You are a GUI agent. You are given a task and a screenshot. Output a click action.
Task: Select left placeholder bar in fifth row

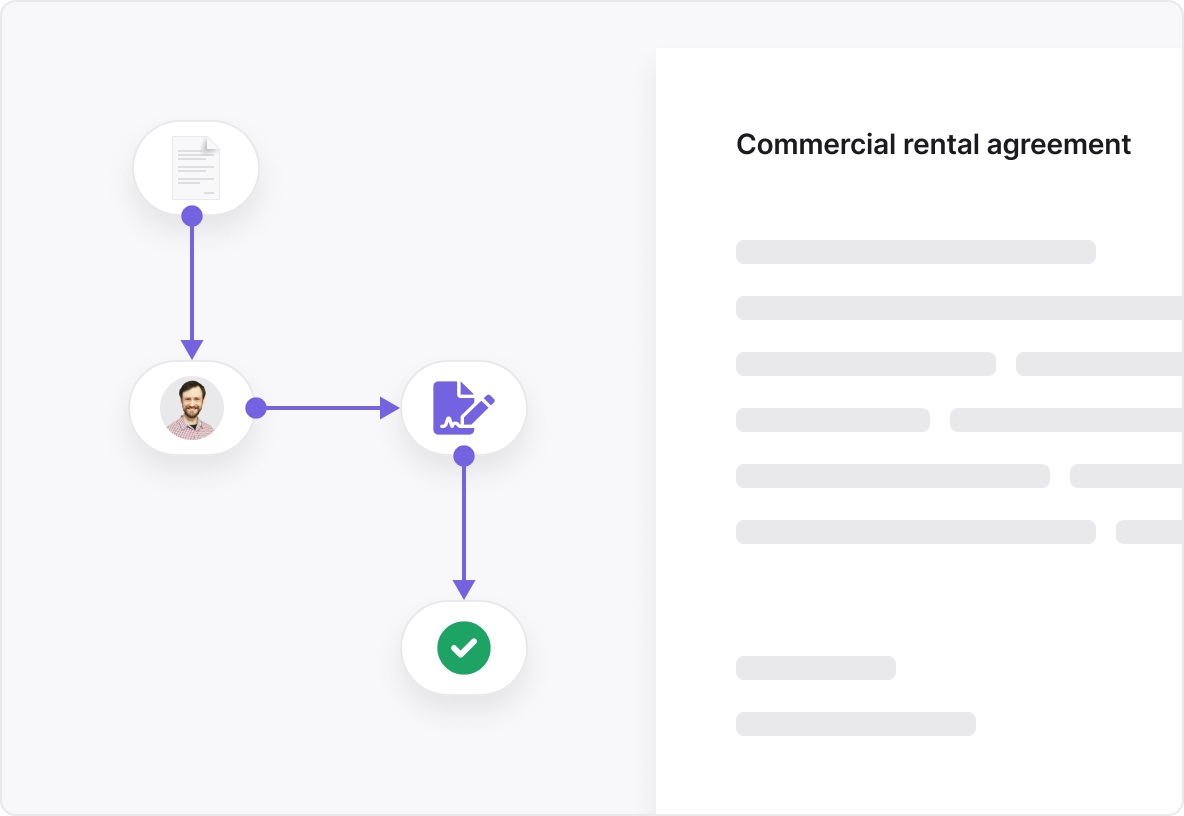pos(892,476)
